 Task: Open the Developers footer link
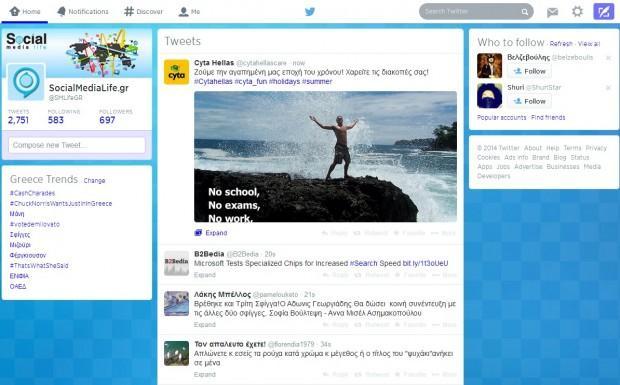(494, 176)
